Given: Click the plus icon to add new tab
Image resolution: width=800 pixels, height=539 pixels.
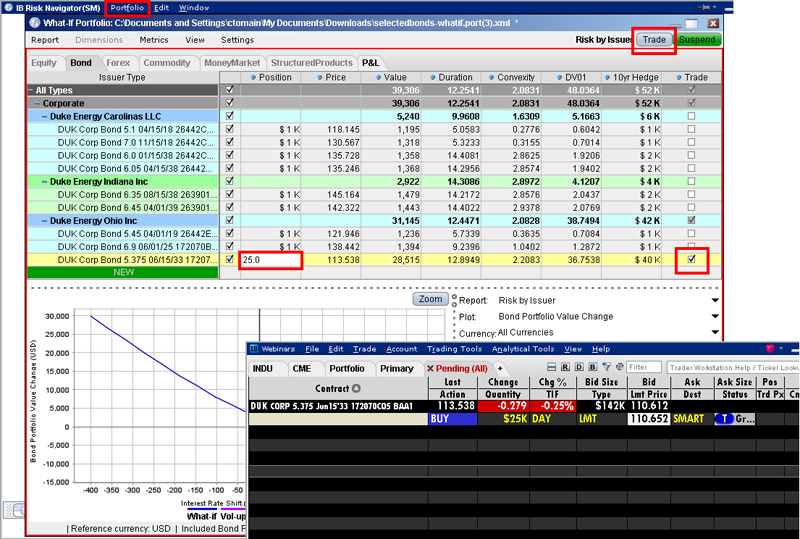Looking at the screenshot, I should (x=500, y=368).
